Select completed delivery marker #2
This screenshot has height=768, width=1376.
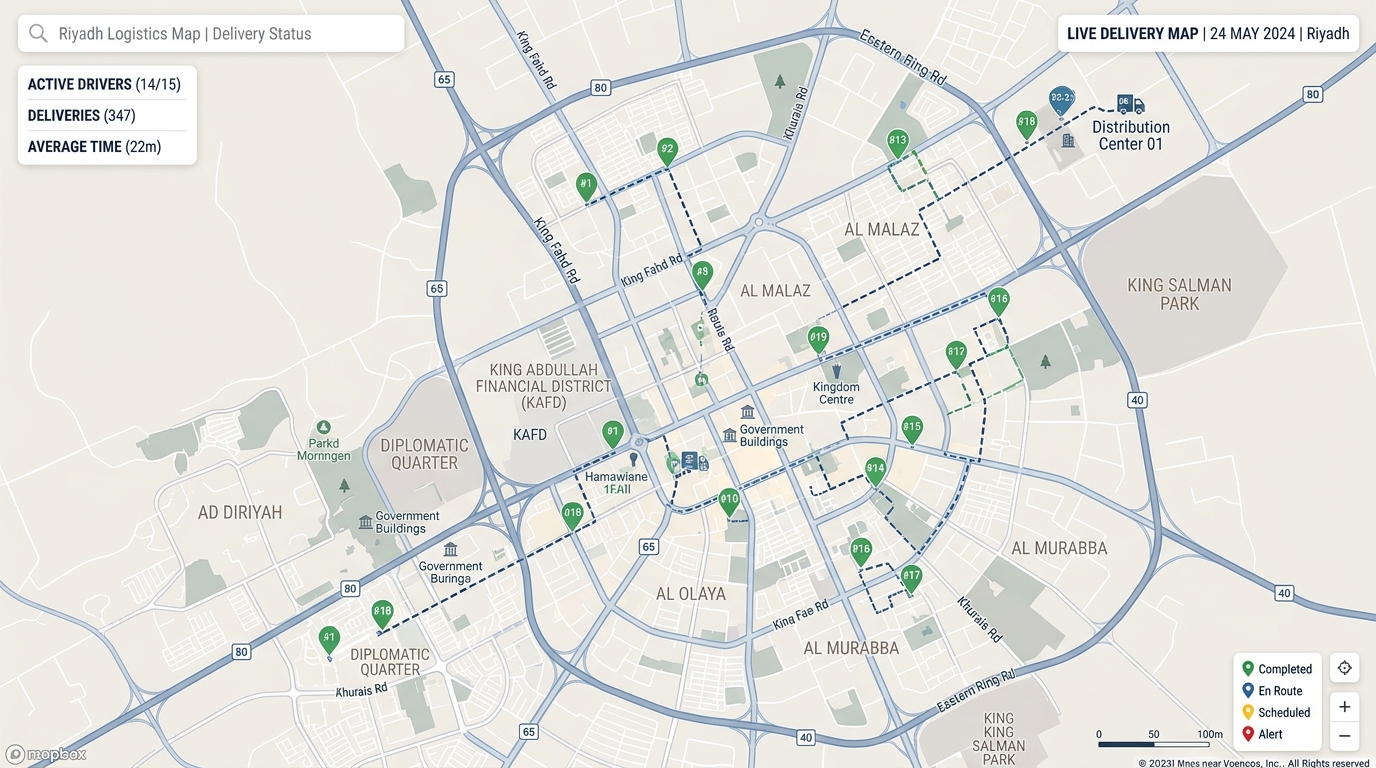click(x=667, y=151)
